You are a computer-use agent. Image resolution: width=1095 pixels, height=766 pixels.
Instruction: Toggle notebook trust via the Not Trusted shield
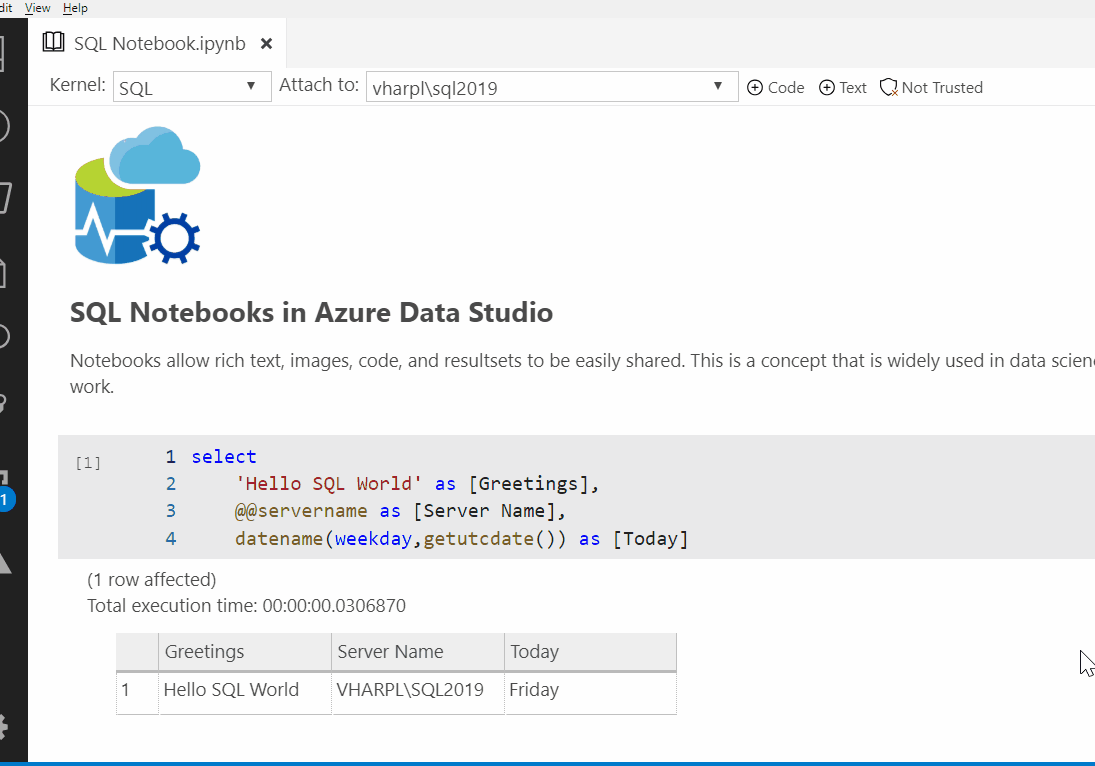point(930,87)
